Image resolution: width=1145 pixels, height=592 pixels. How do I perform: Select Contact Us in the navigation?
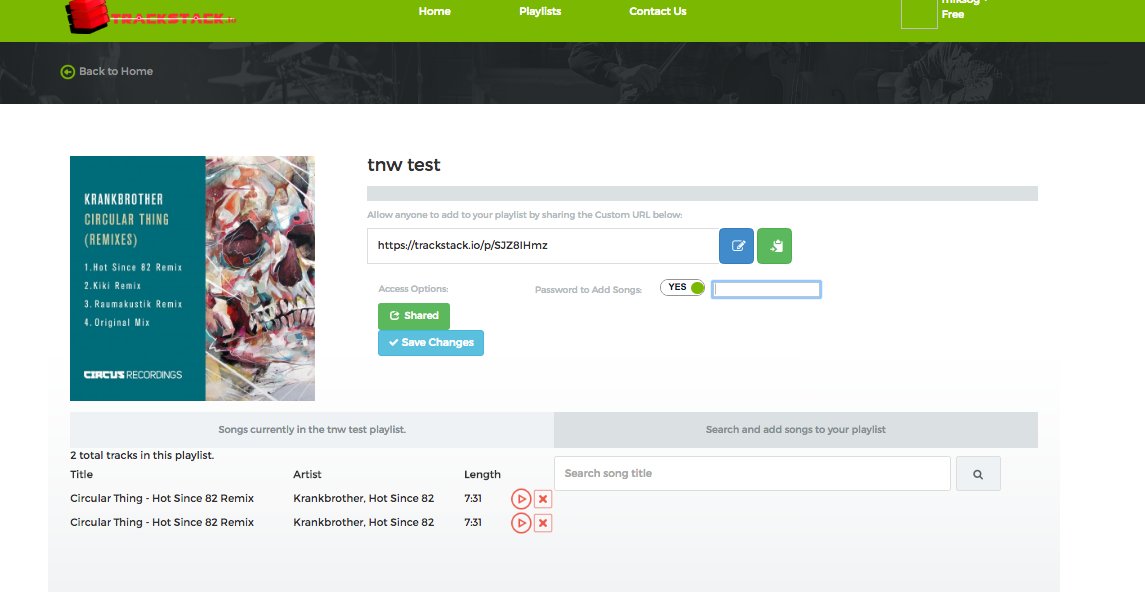[657, 11]
